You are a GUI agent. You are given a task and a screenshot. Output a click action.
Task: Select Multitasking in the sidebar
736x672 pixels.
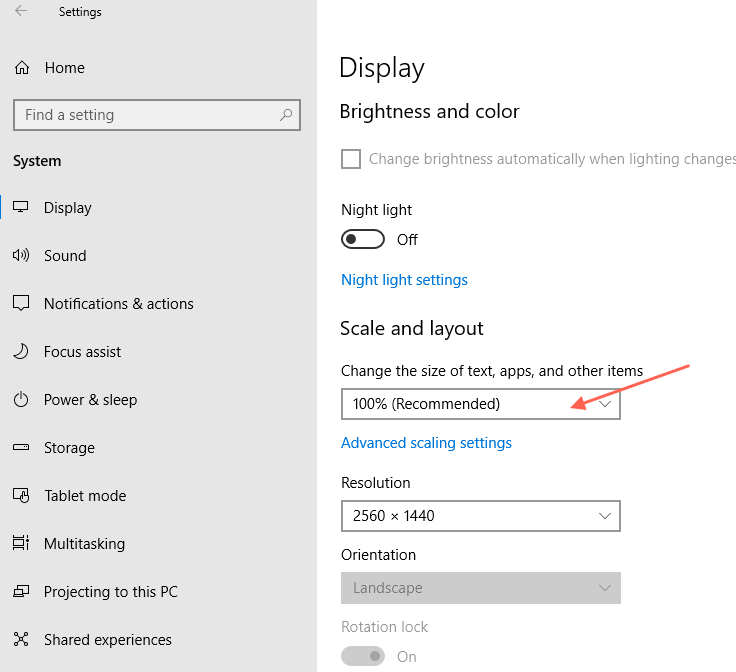coord(84,544)
